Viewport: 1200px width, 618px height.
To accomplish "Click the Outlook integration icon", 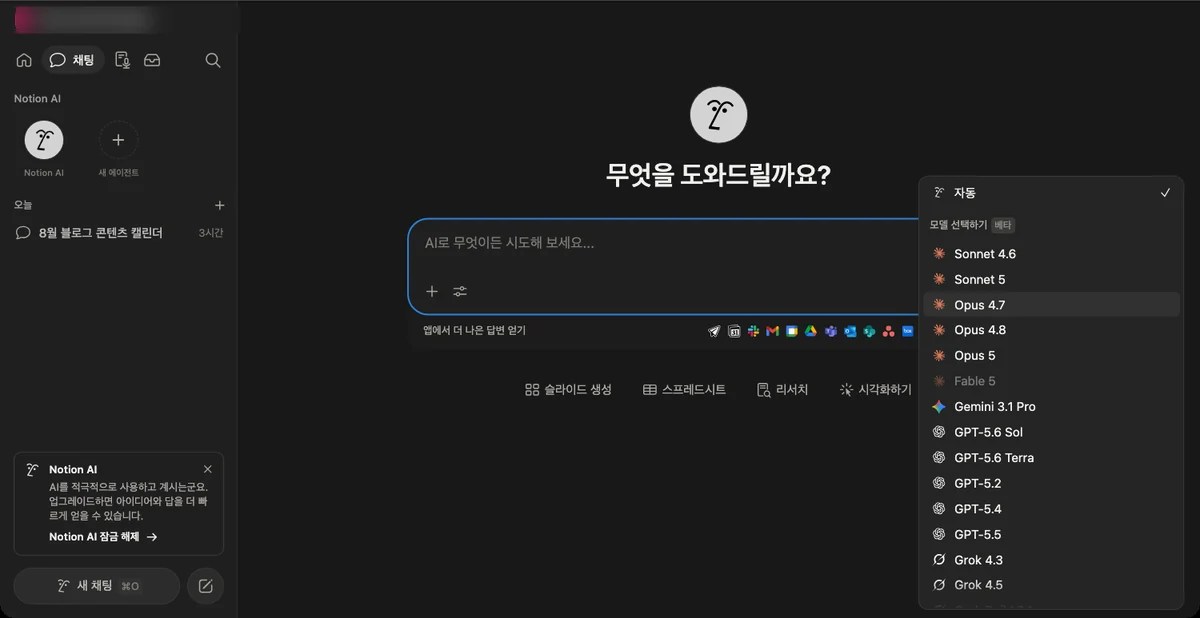I will [850, 331].
